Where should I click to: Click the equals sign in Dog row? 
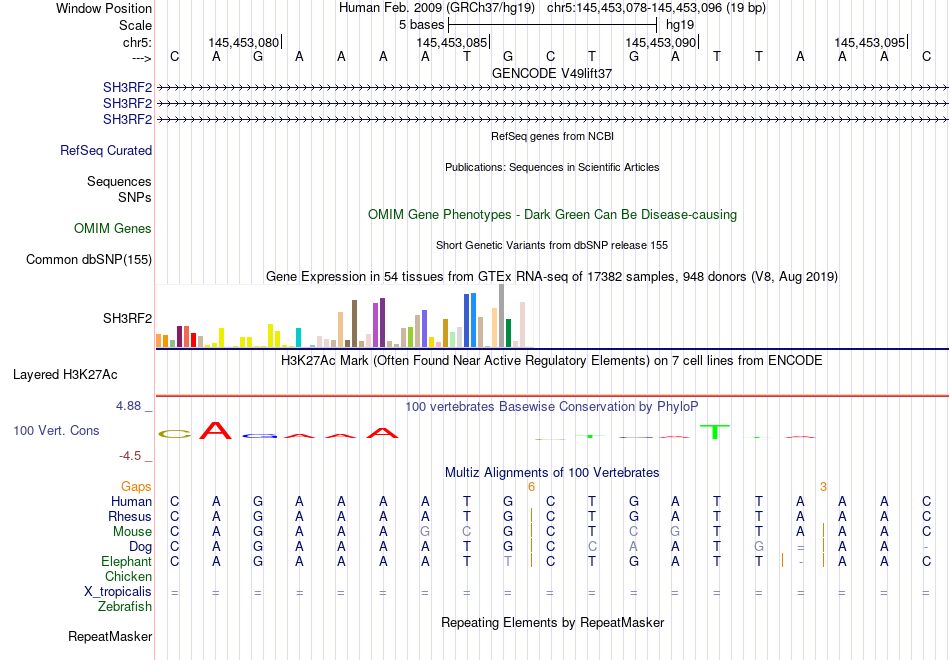coord(800,547)
